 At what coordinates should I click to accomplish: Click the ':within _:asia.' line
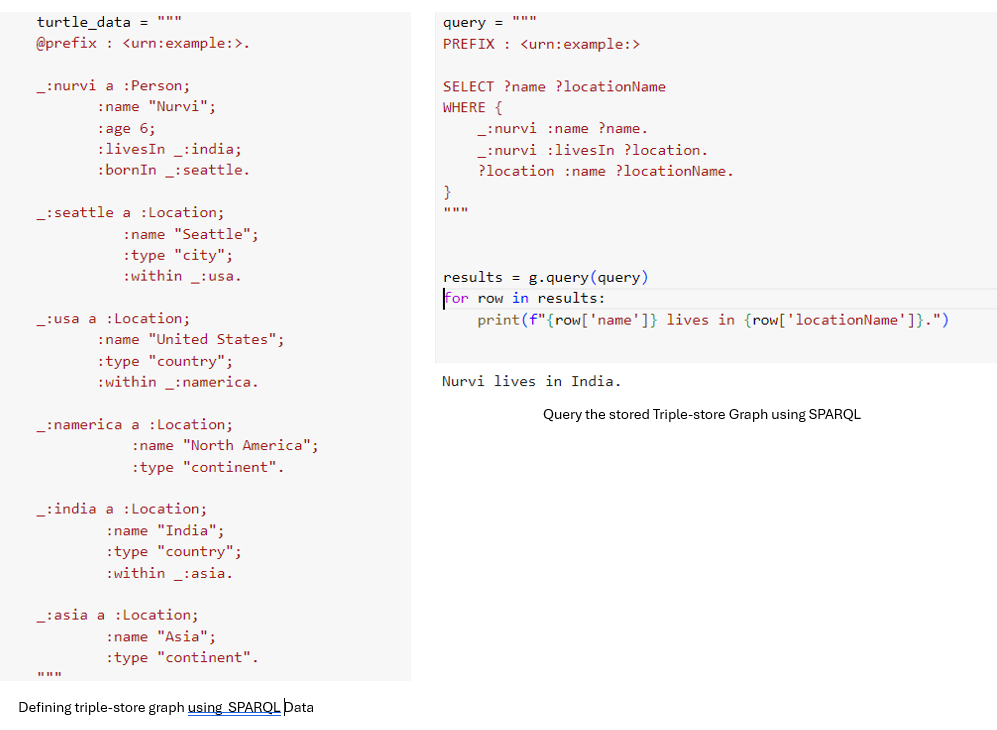tap(170, 574)
